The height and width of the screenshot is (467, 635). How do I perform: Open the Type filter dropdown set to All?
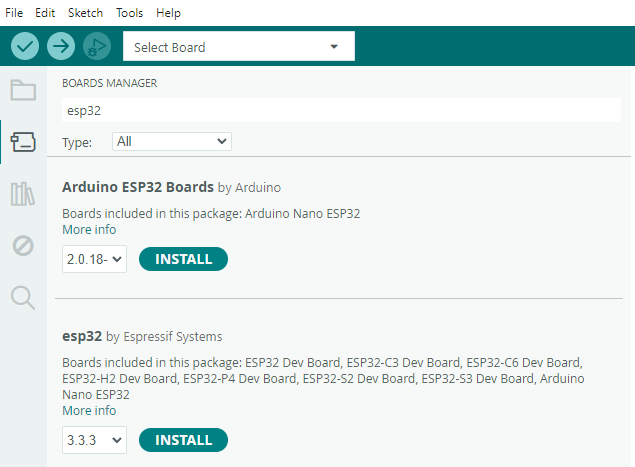[172, 141]
